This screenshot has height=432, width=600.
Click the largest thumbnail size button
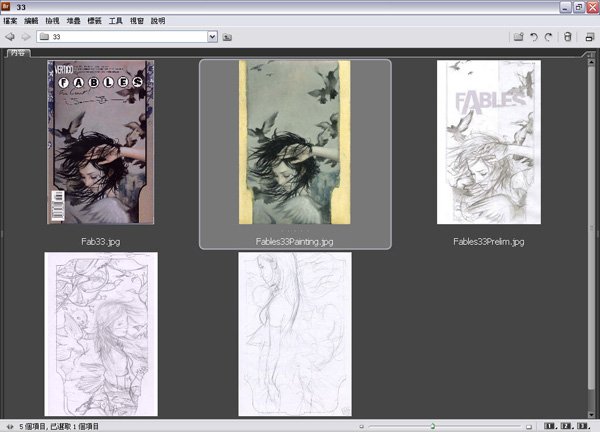(528, 425)
